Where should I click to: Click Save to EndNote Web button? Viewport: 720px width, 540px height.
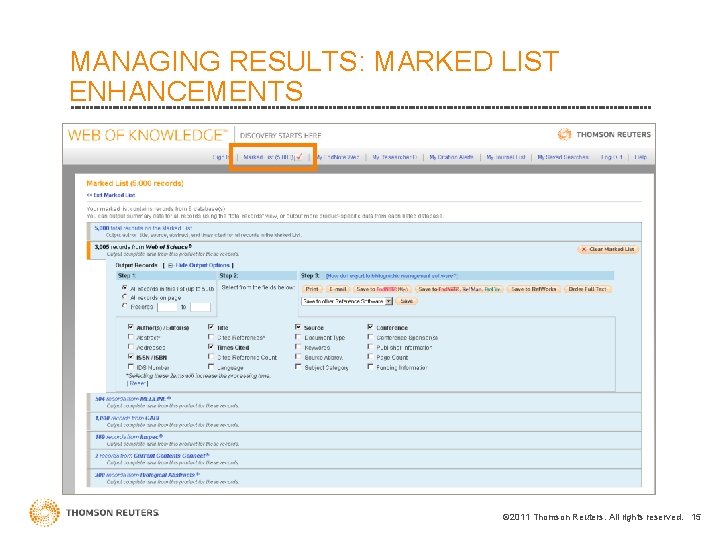(x=382, y=289)
